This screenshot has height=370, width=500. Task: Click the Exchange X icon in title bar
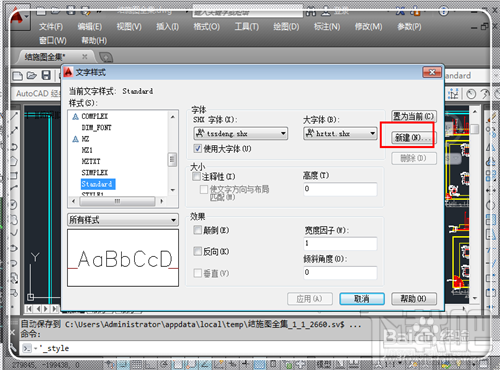(x=400, y=12)
